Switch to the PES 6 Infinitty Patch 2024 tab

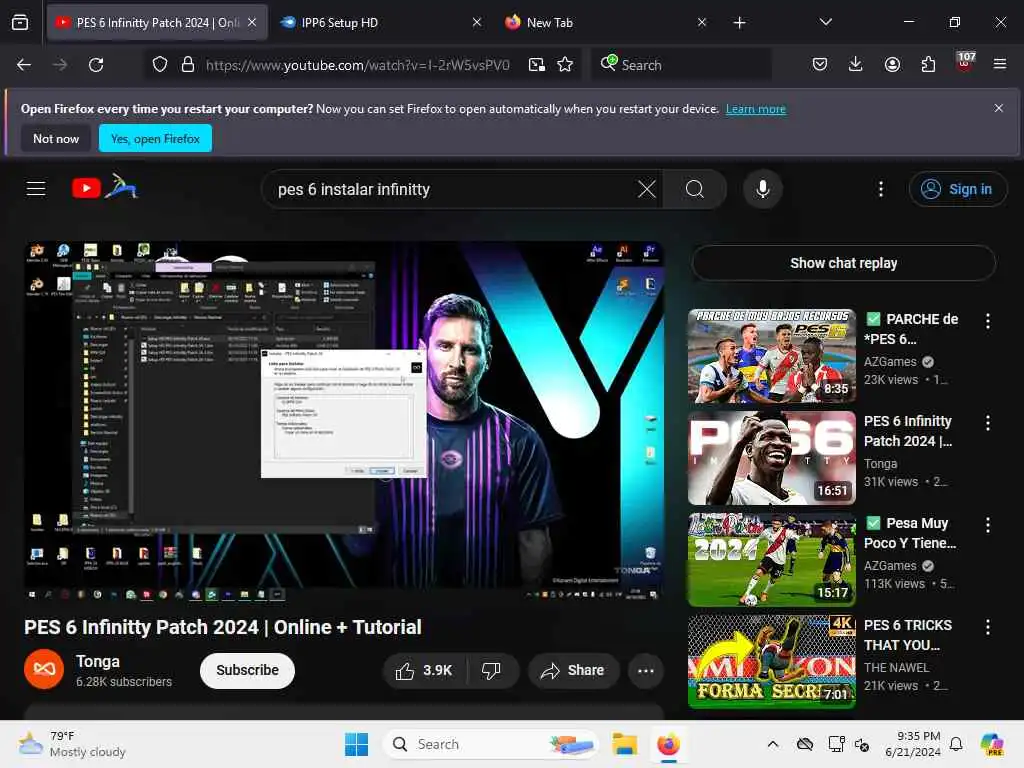(x=157, y=22)
